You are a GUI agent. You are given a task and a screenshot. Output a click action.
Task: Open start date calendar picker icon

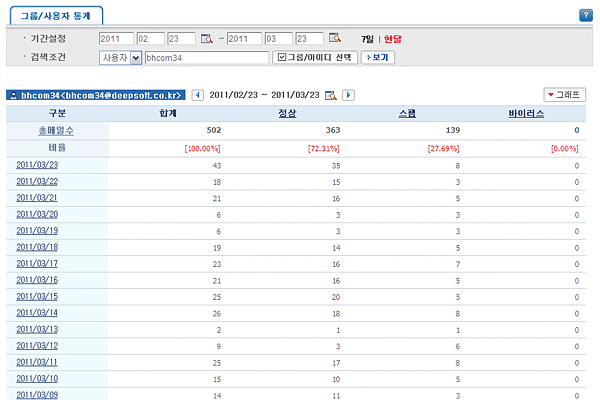coord(207,38)
